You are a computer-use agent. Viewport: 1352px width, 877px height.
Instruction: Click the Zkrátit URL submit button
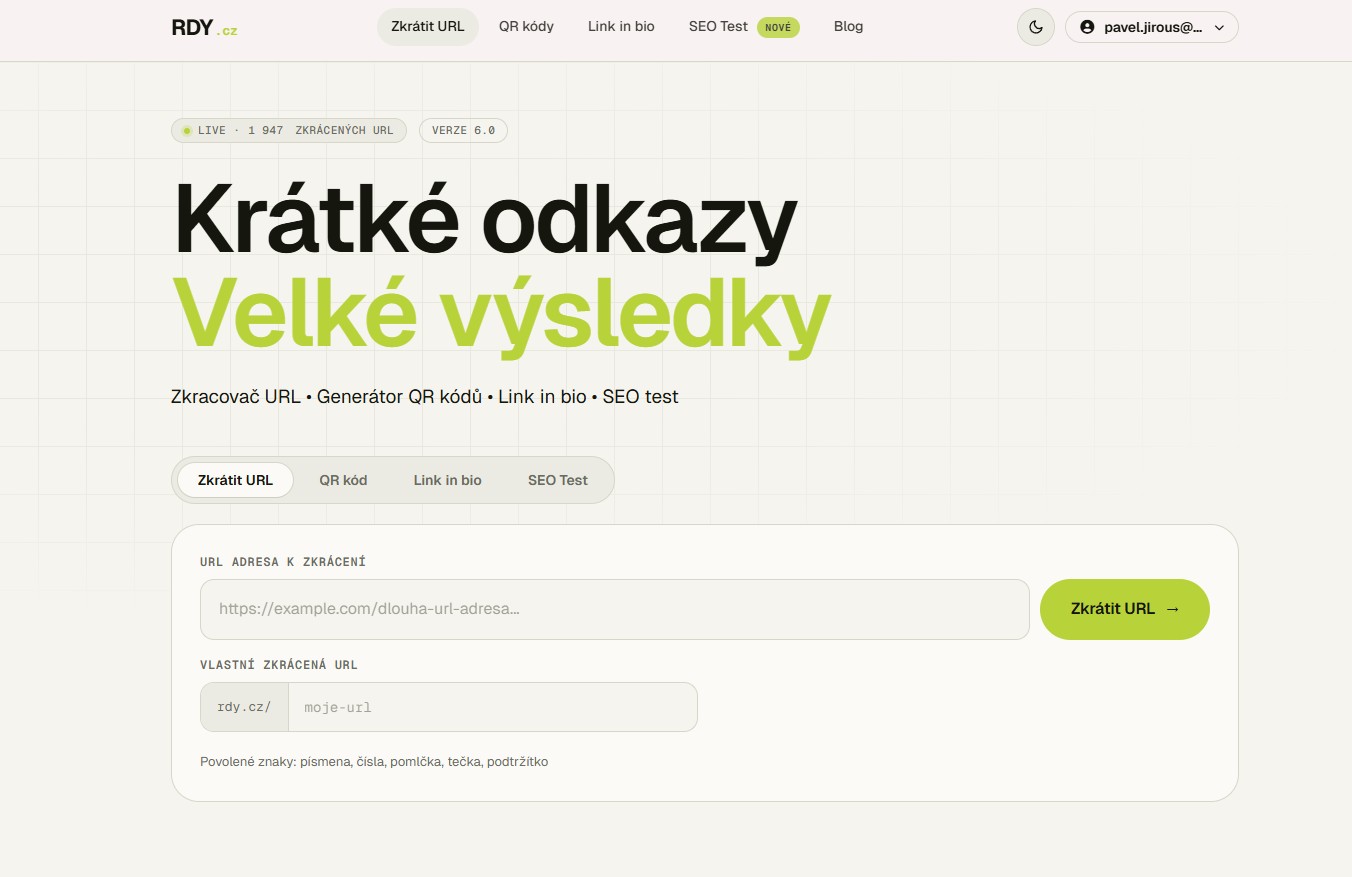(1125, 609)
